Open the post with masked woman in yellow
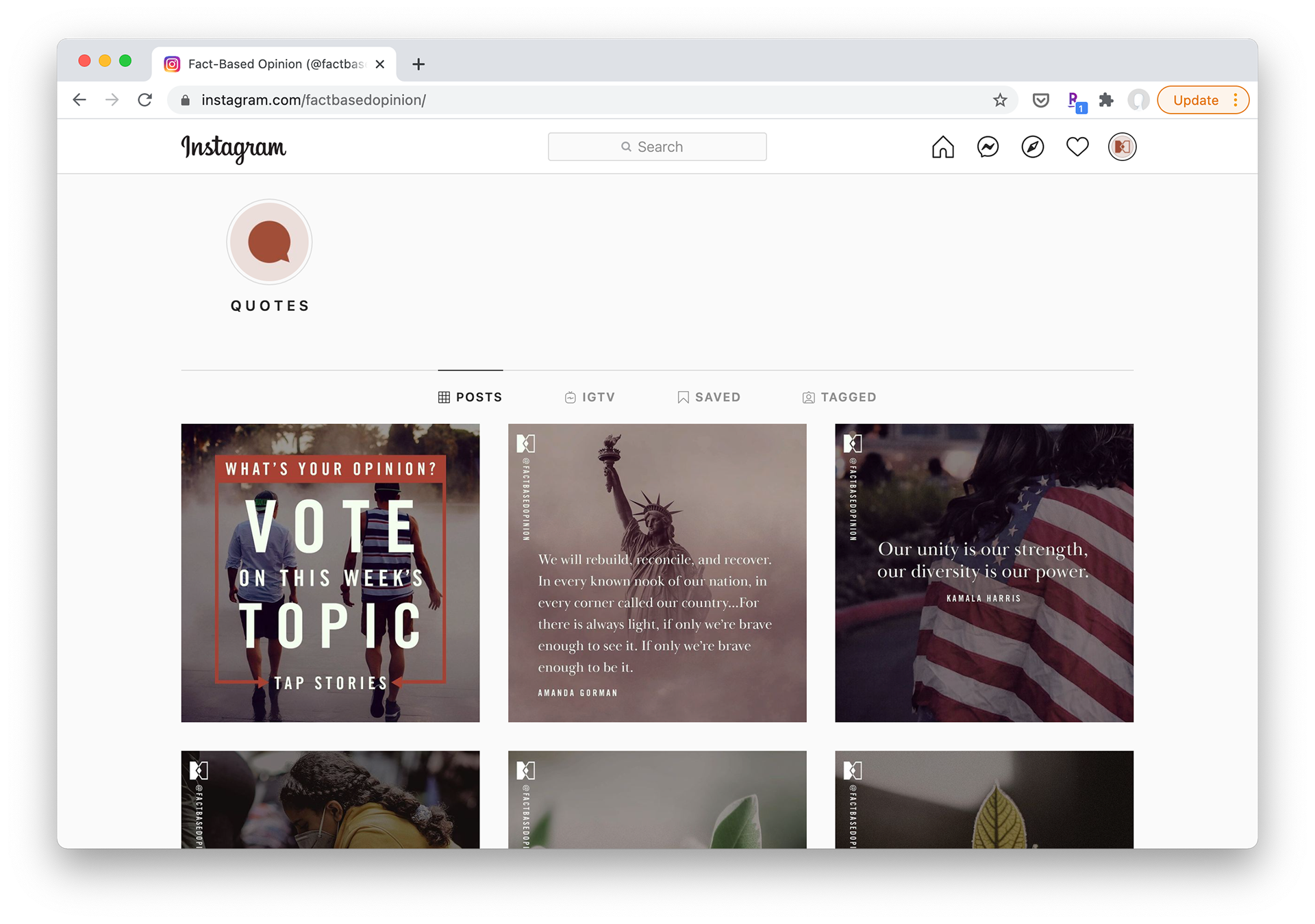 [330, 799]
